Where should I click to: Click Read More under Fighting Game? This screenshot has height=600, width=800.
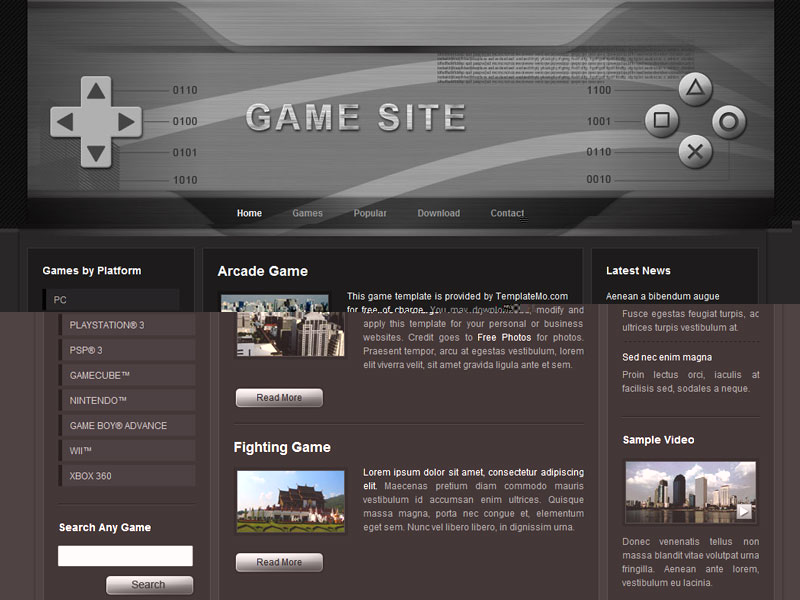[x=279, y=562]
